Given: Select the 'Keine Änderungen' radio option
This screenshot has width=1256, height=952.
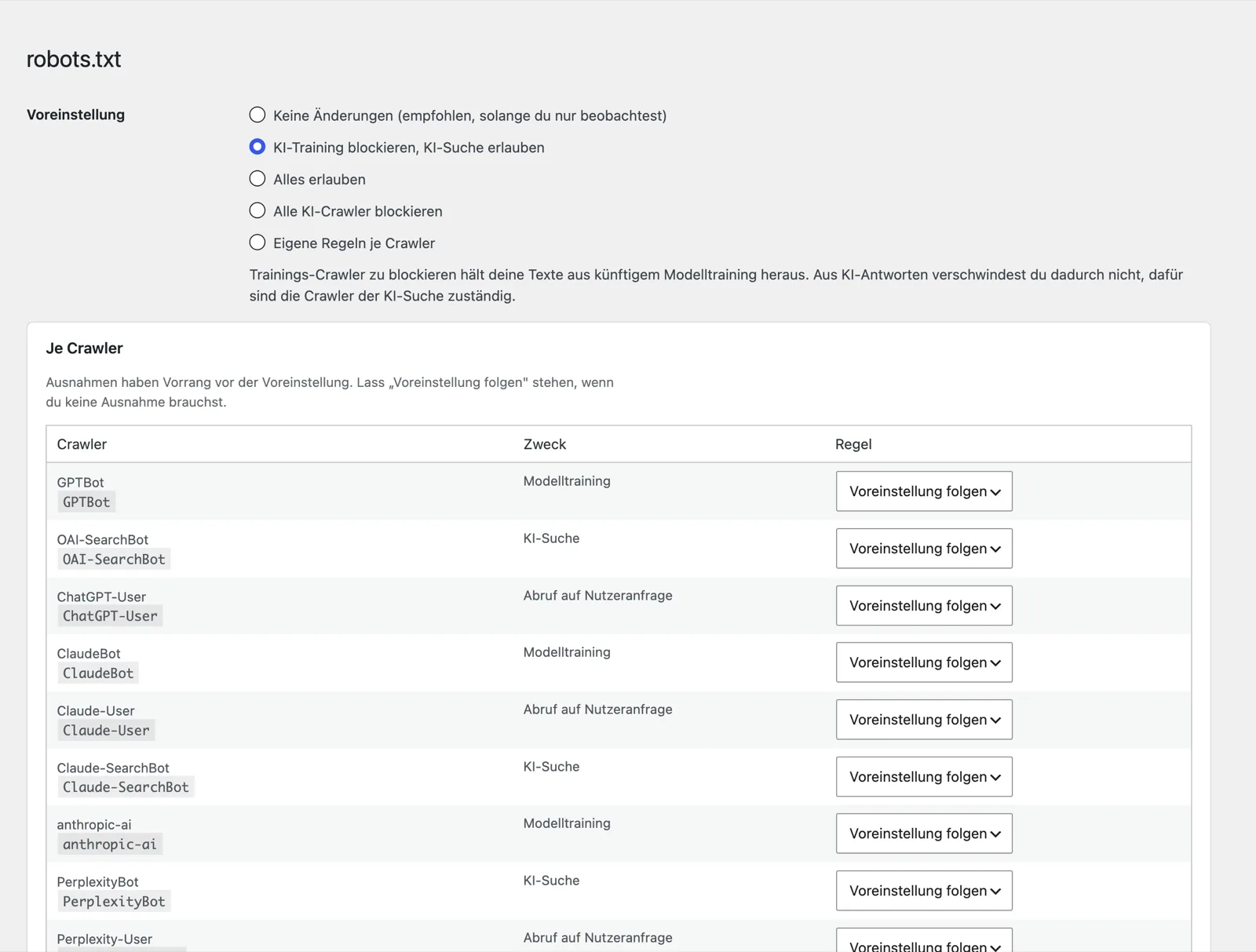Looking at the screenshot, I should point(257,115).
